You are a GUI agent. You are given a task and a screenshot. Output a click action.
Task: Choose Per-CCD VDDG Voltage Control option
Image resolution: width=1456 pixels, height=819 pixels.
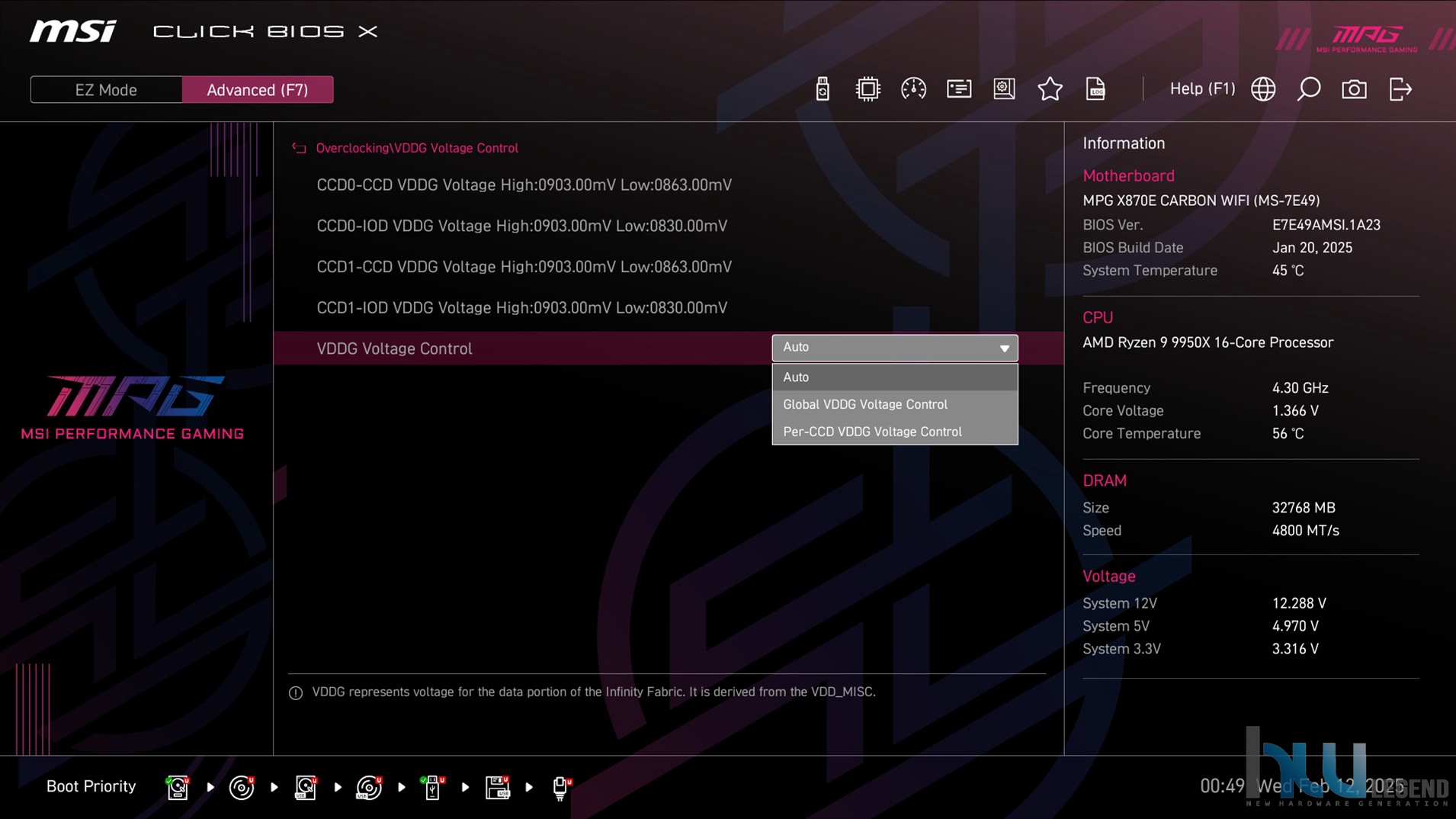[x=894, y=432]
